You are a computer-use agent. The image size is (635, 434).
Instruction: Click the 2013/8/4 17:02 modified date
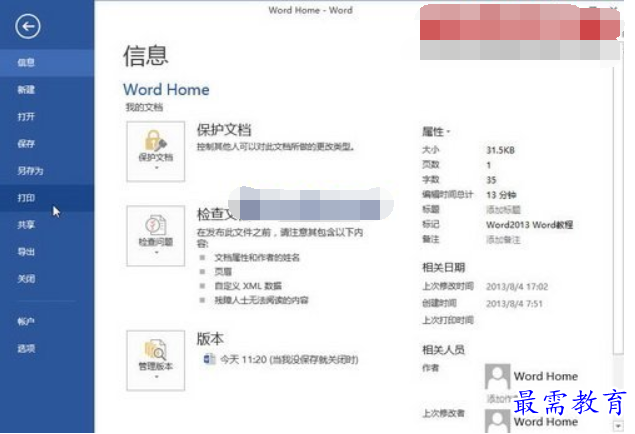pos(517,287)
